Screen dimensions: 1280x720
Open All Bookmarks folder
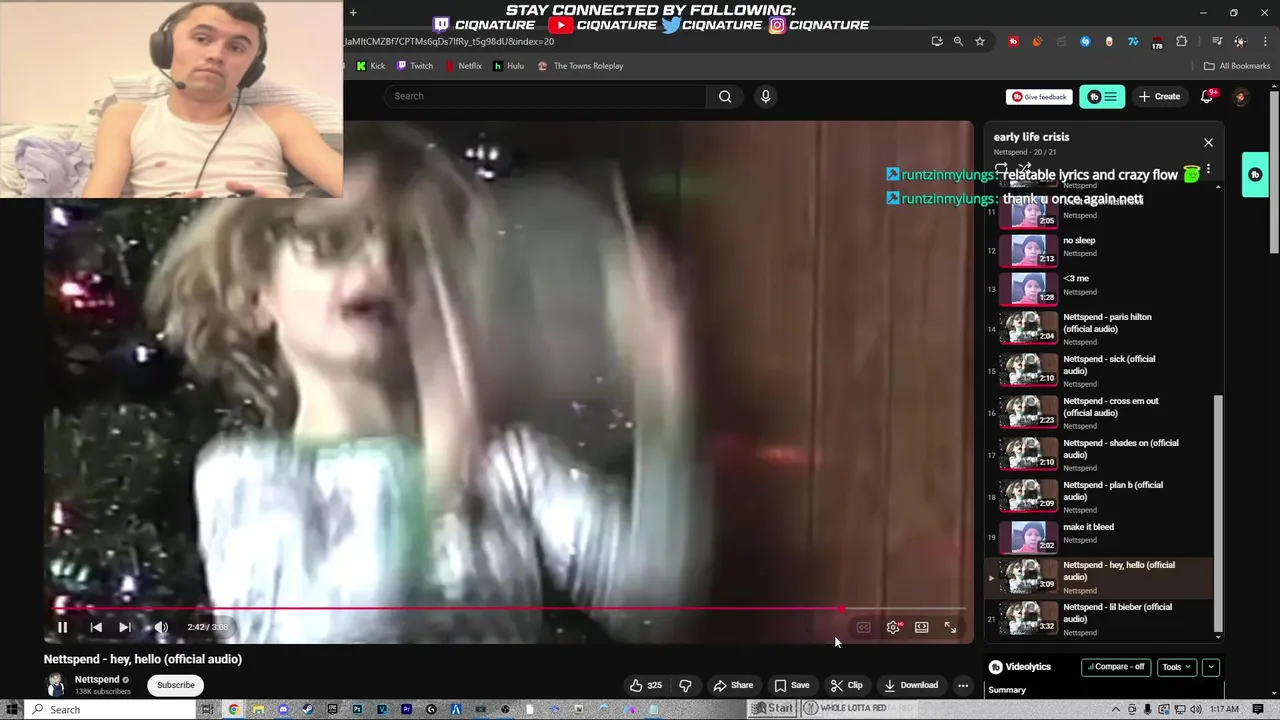click(1237, 66)
